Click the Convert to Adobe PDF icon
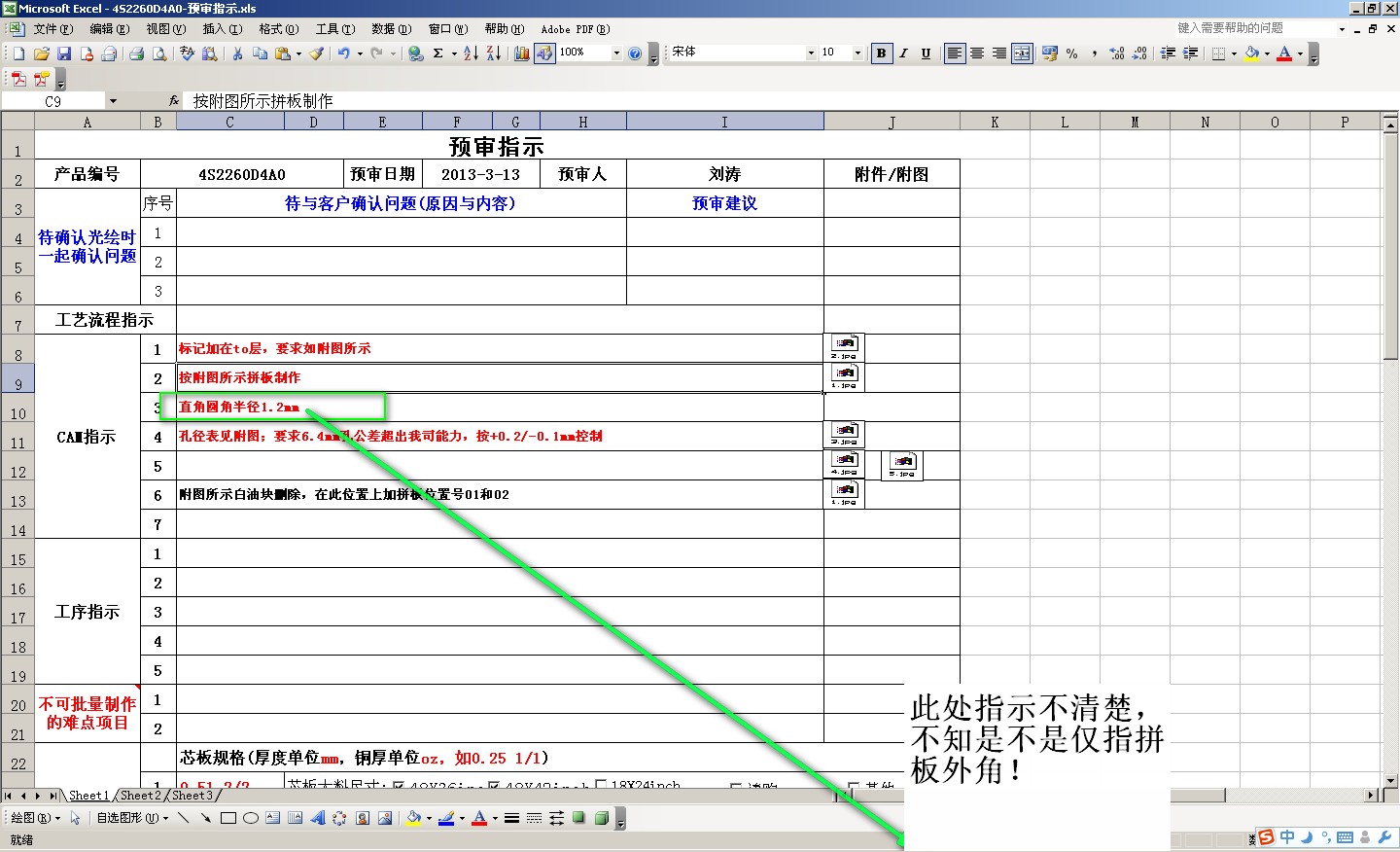1400x852 pixels. tap(18, 79)
